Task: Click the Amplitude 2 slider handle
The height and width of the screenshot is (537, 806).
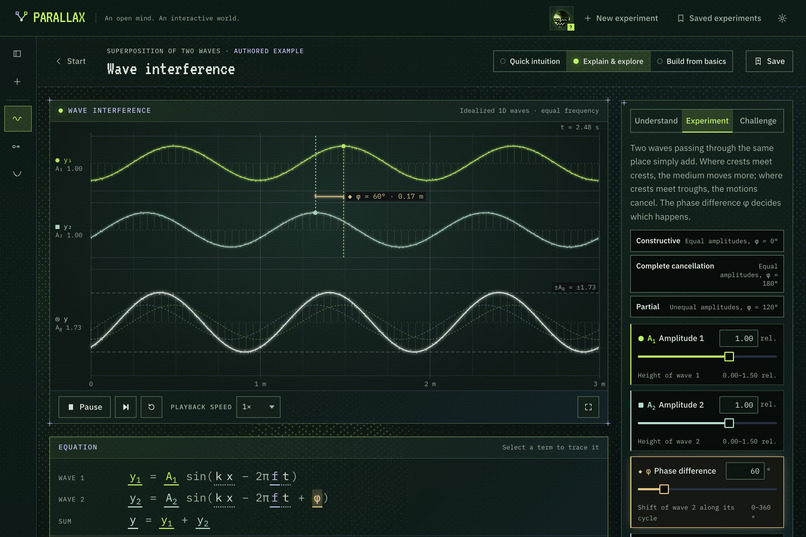Action: (x=728, y=423)
